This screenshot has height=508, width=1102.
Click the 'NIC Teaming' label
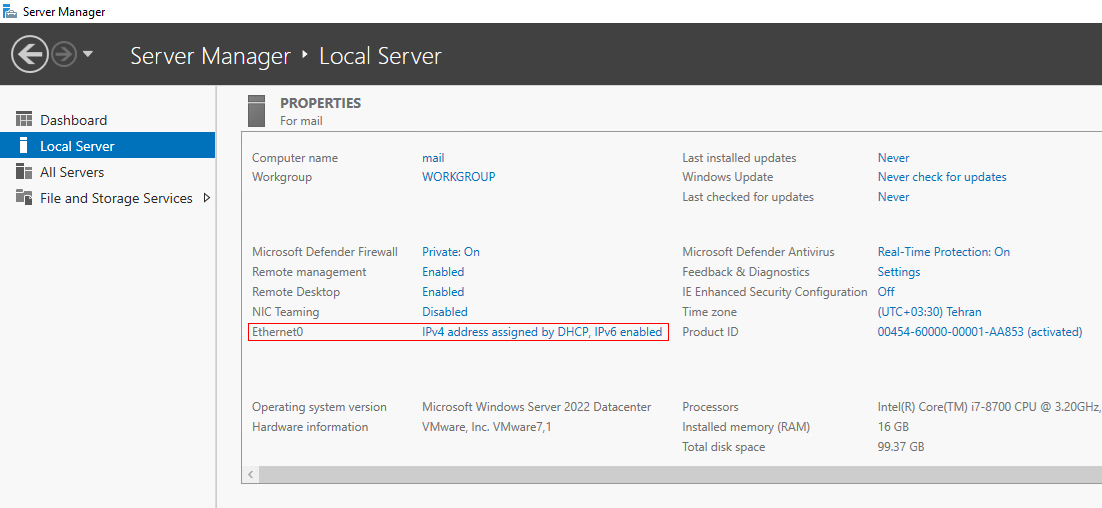pyautogui.click(x=285, y=311)
